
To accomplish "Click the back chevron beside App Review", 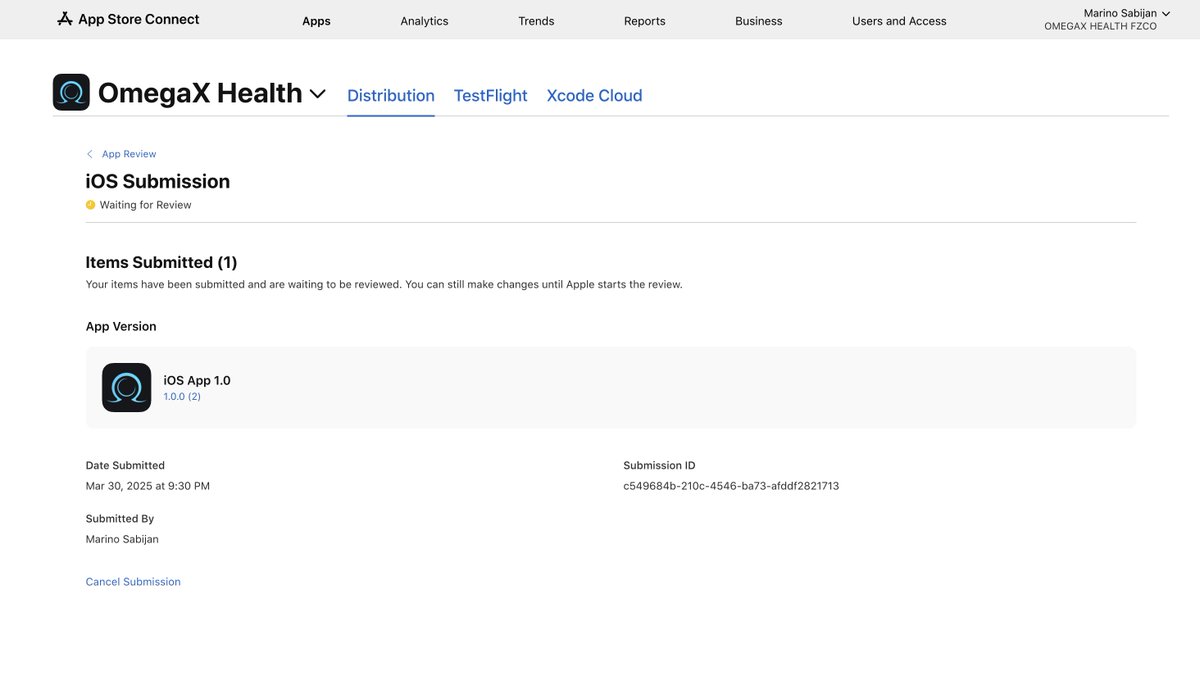I will [x=90, y=154].
